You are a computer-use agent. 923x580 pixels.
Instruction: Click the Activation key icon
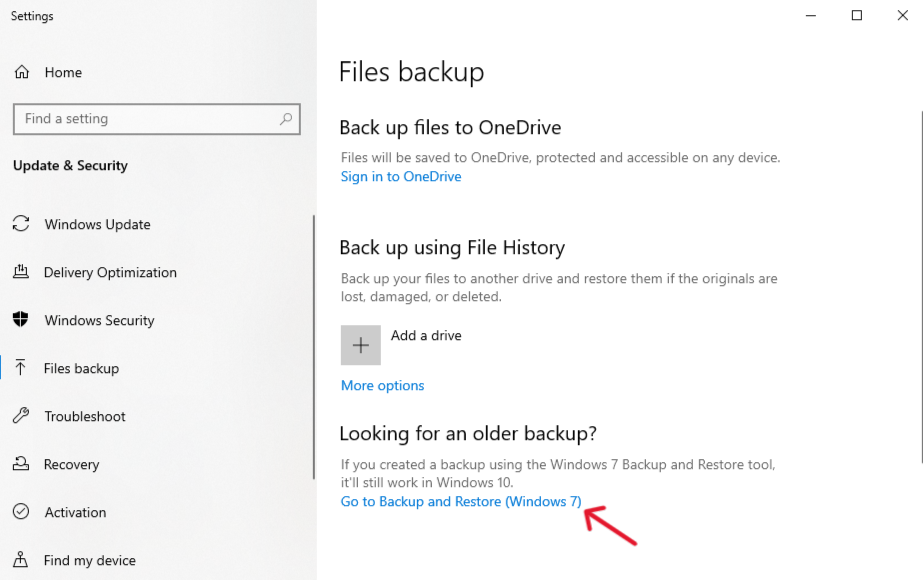point(21,512)
